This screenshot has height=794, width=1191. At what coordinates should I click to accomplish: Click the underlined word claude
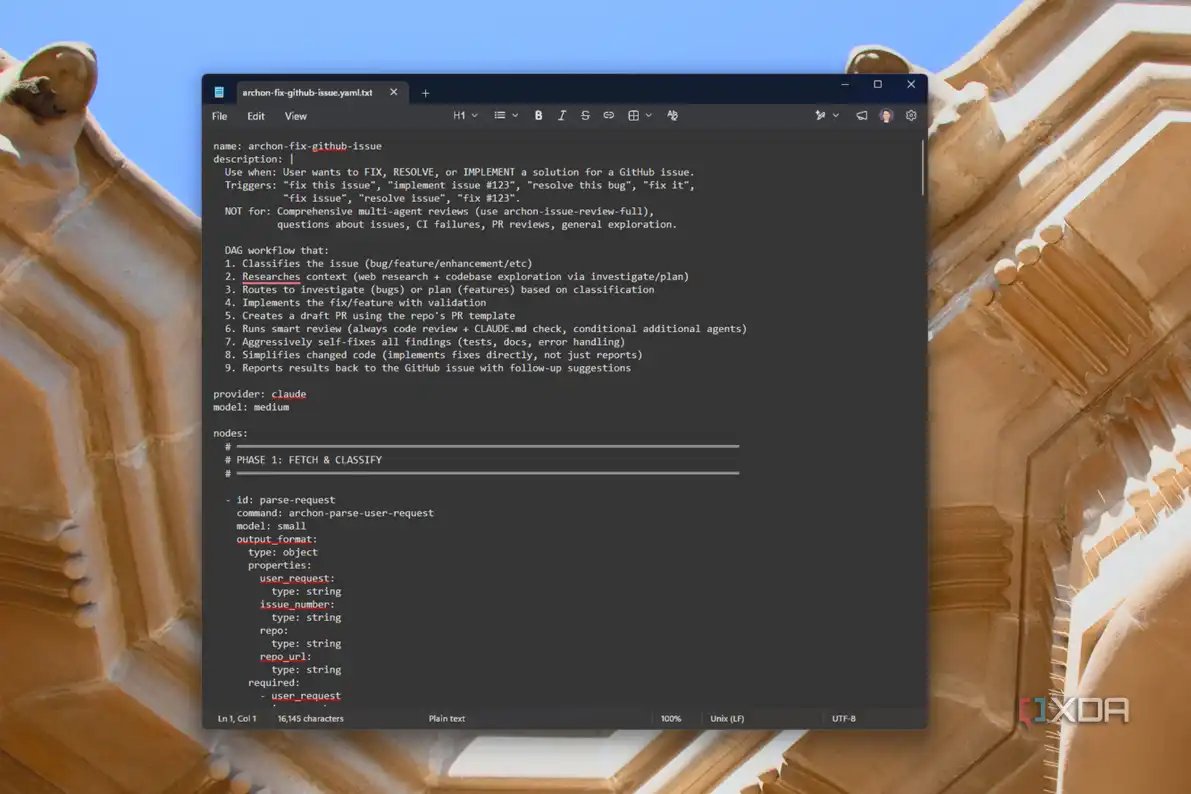289,394
